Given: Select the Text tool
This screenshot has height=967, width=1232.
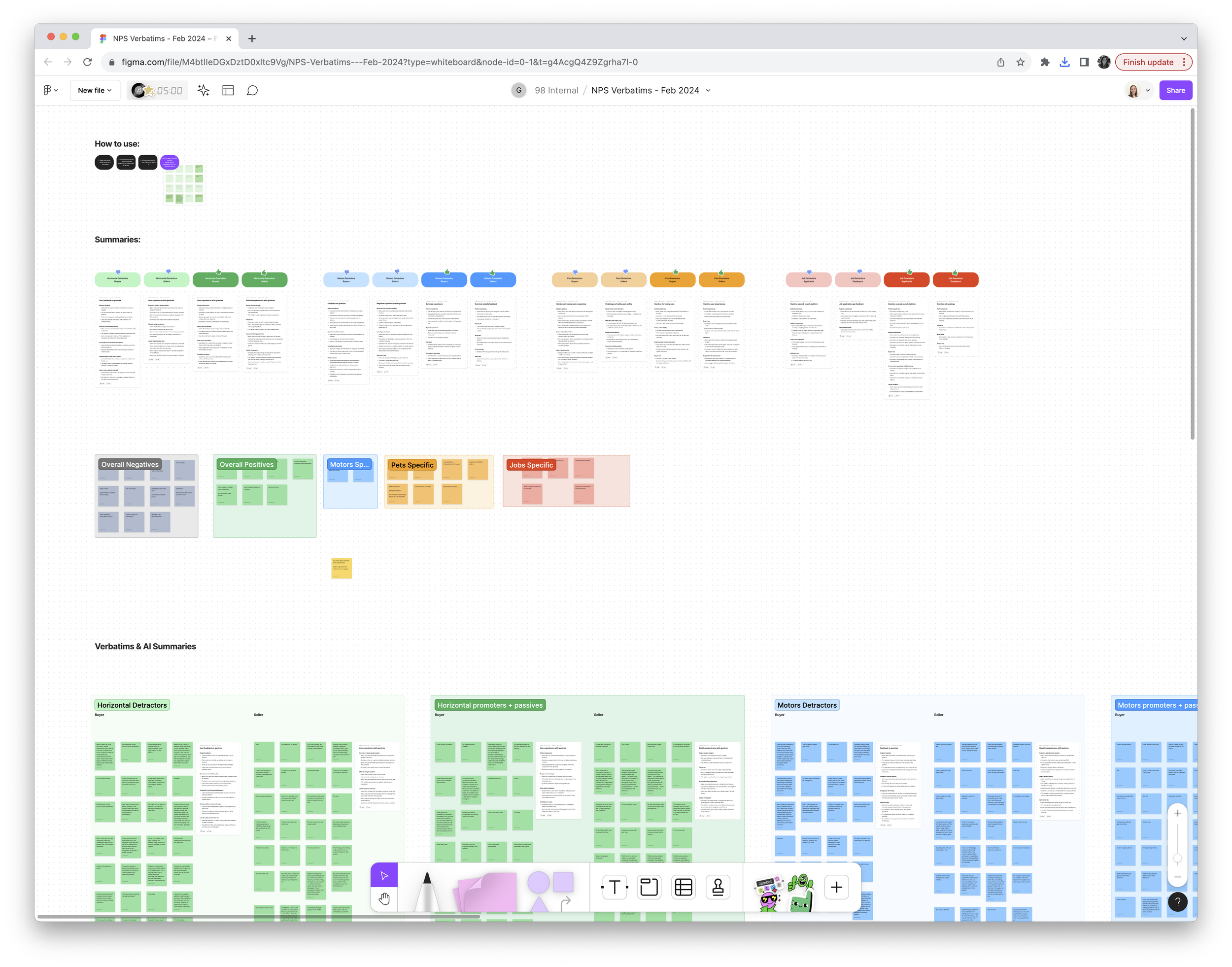Looking at the screenshot, I should (615, 887).
